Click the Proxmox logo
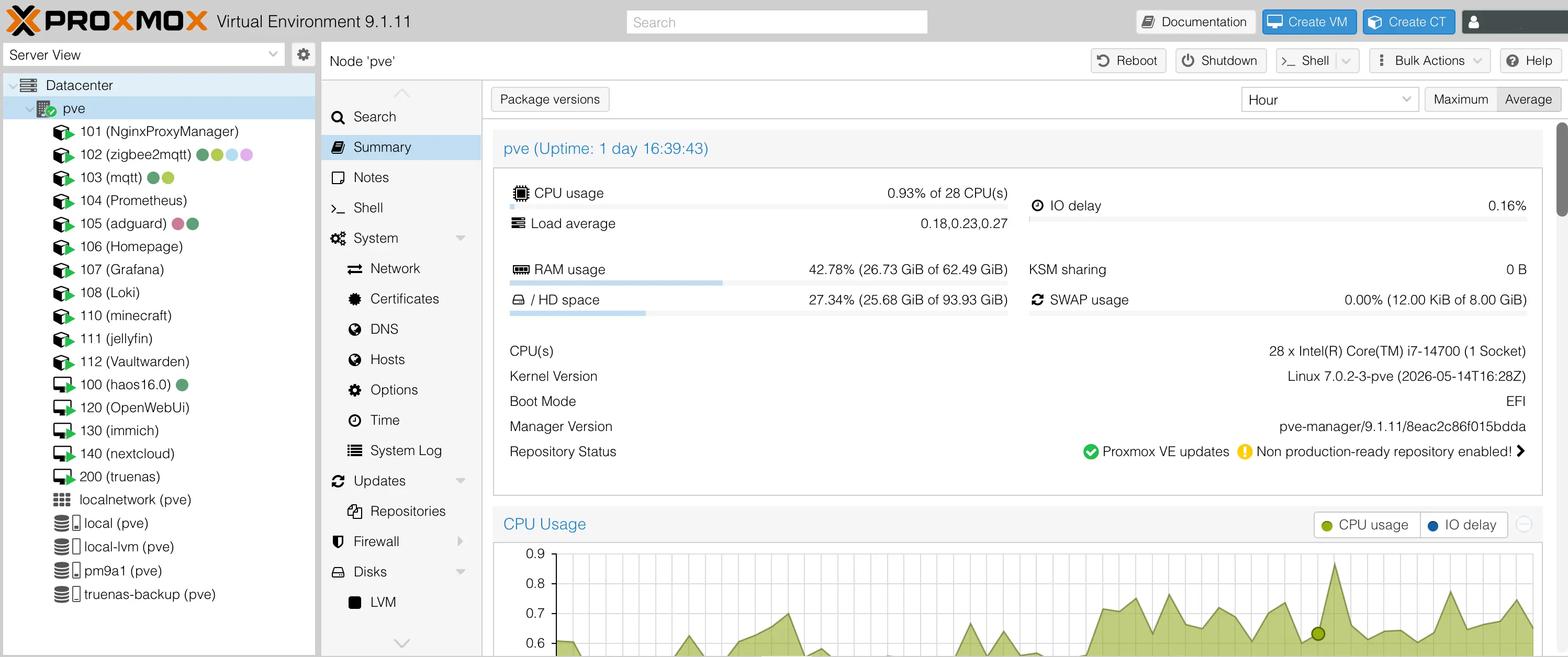Image resolution: width=1568 pixels, height=657 pixels. (107, 21)
